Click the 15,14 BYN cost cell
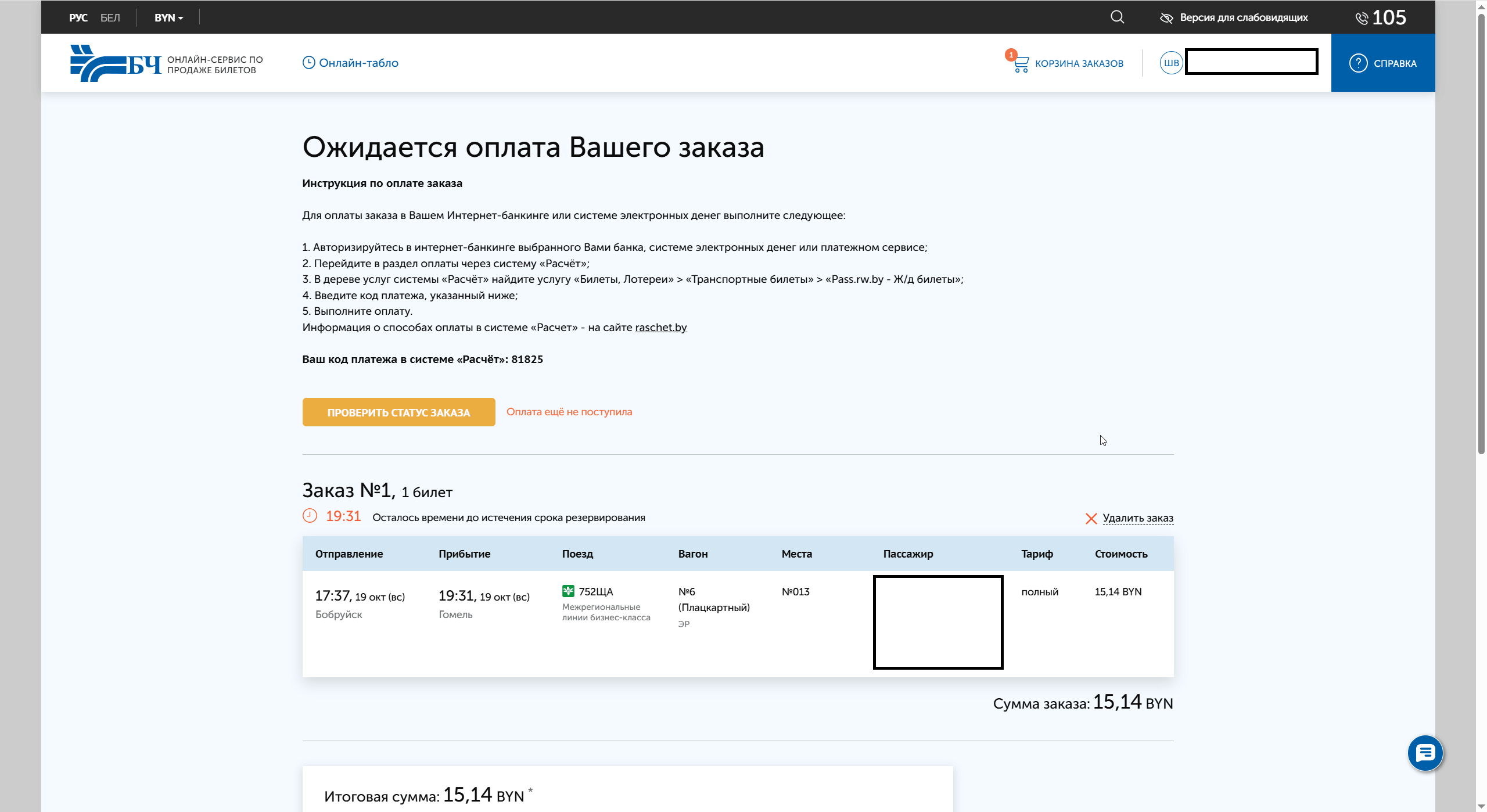 point(1118,591)
